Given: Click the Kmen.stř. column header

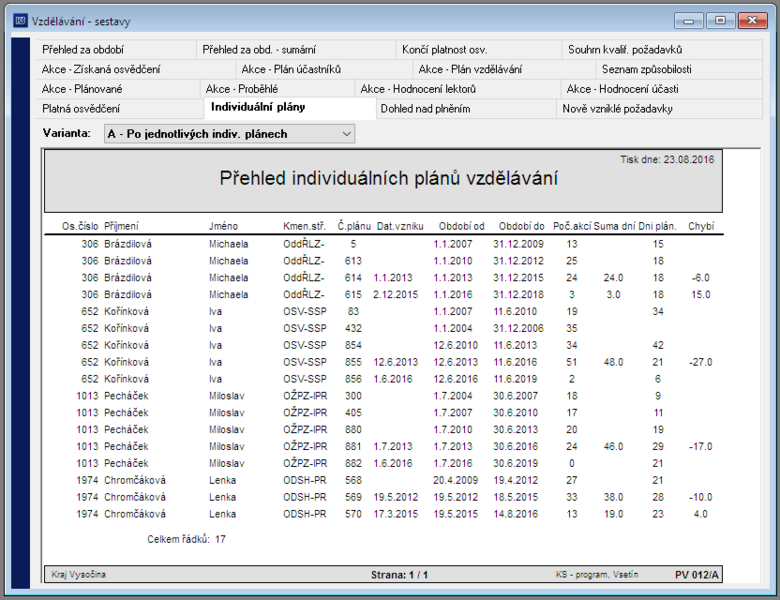Looking at the screenshot, I should pos(304,226).
